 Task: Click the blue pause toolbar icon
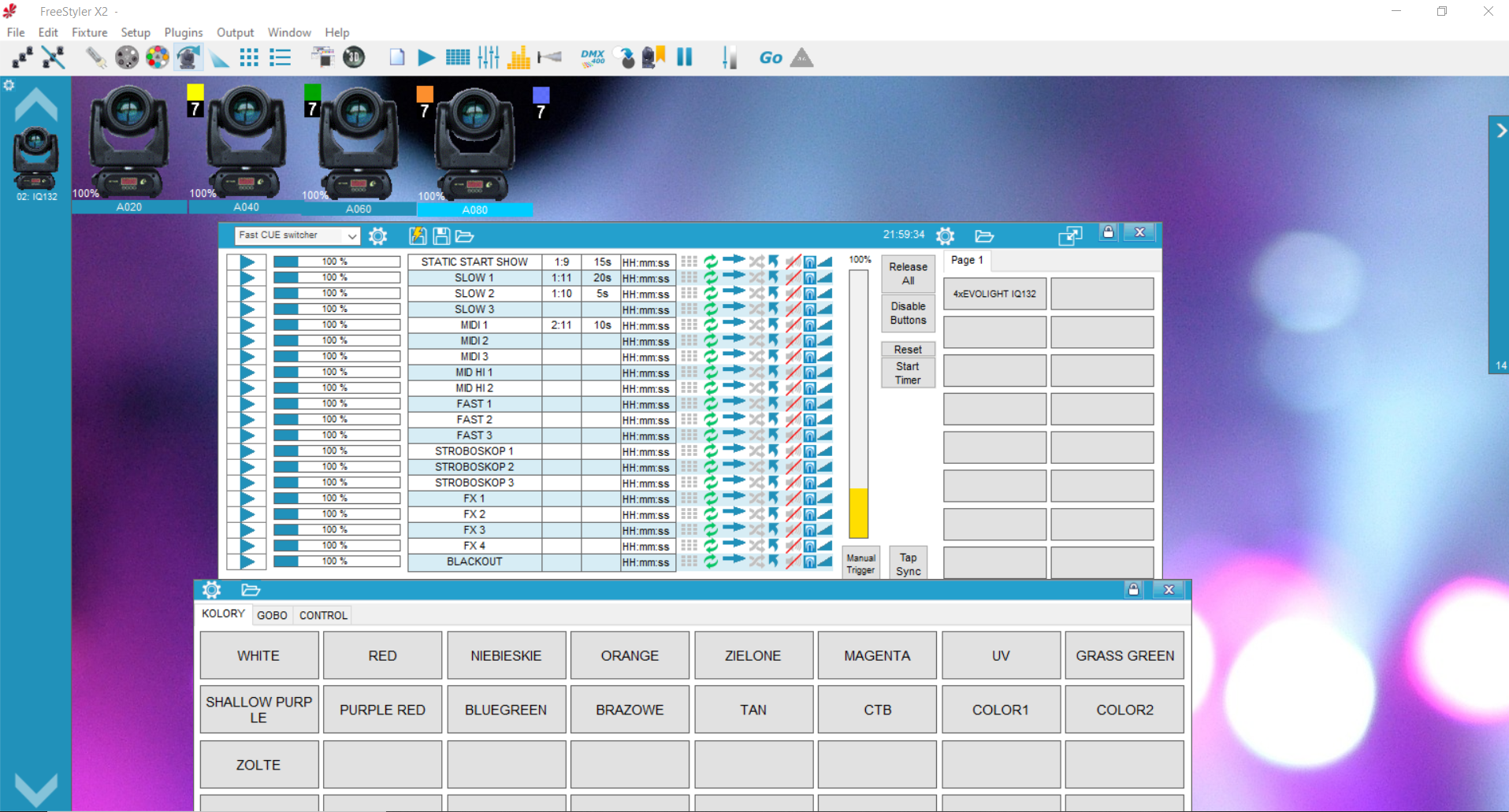pos(684,57)
